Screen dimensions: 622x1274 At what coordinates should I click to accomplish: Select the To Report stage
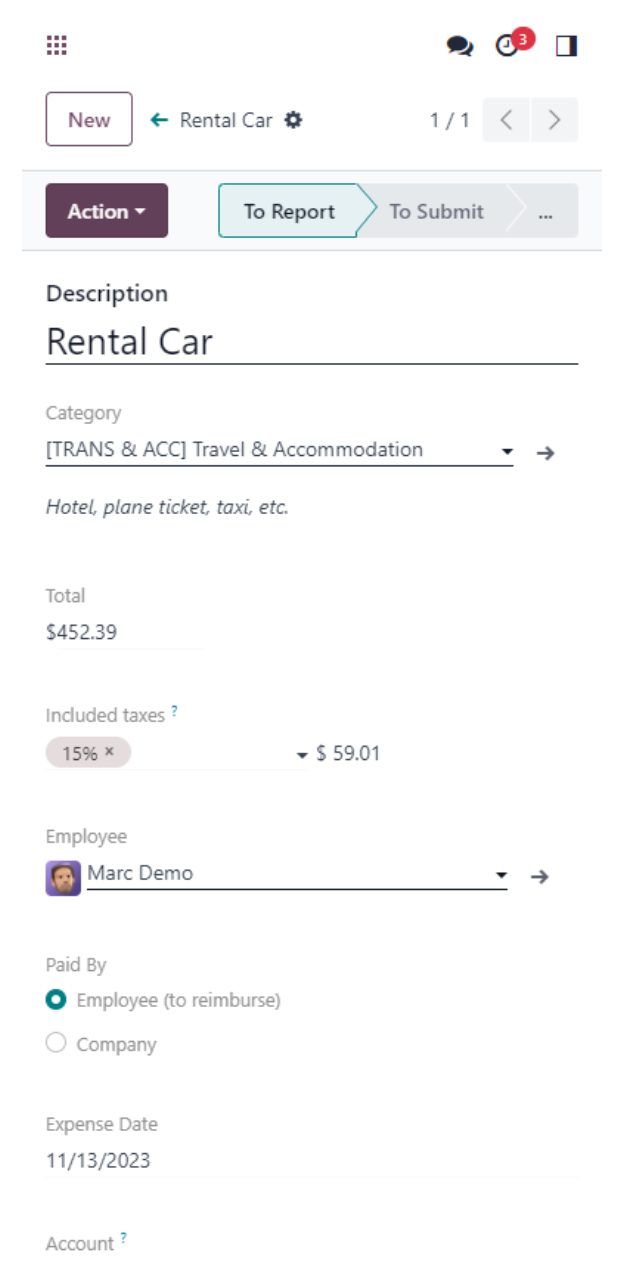(x=289, y=211)
